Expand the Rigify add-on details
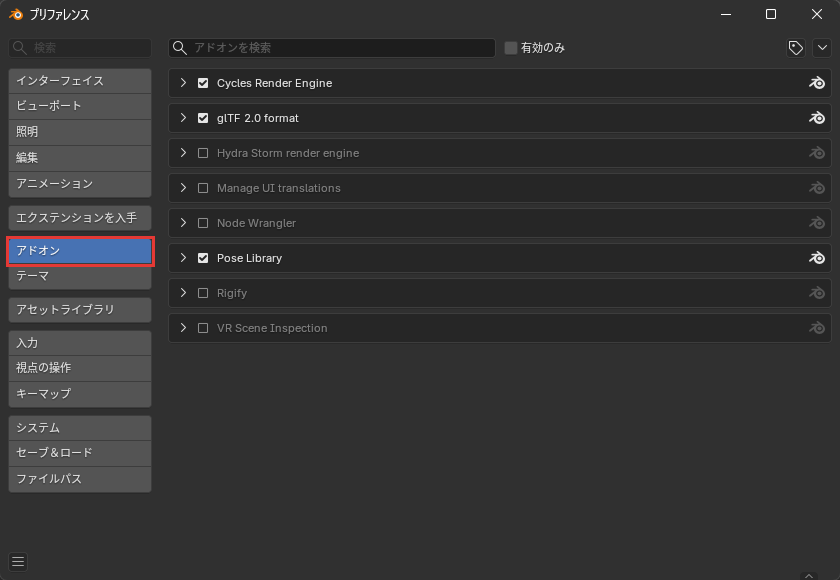Image resolution: width=840 pixels, height=580 pixels. [x=183, y=293]
